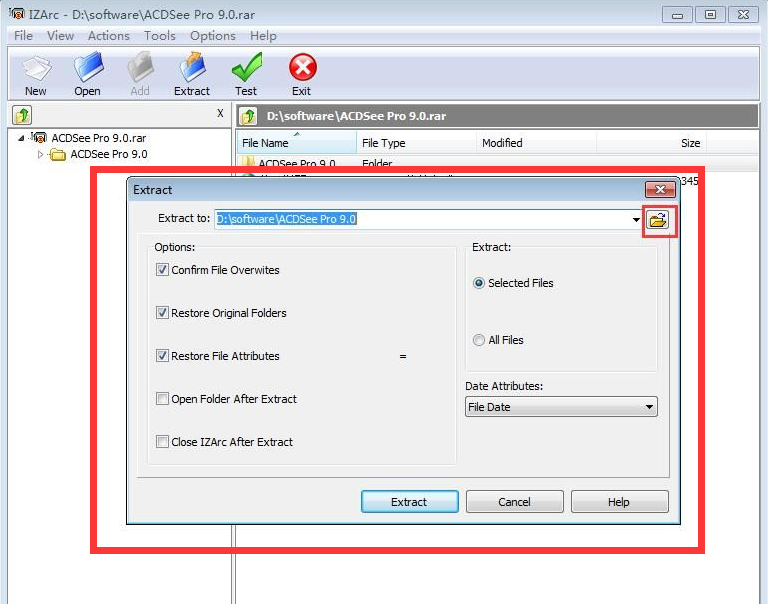Click the Help button in dialog
Viewport: 768px width, 604px height.
(x=619, y=502)
